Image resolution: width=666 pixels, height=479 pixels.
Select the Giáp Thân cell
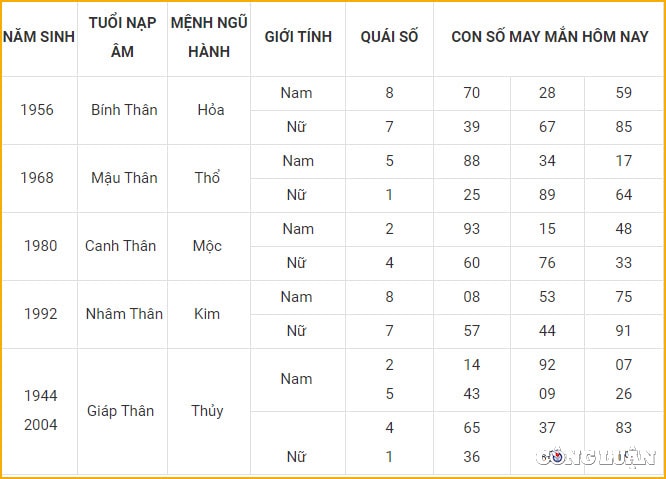point(121,411)
